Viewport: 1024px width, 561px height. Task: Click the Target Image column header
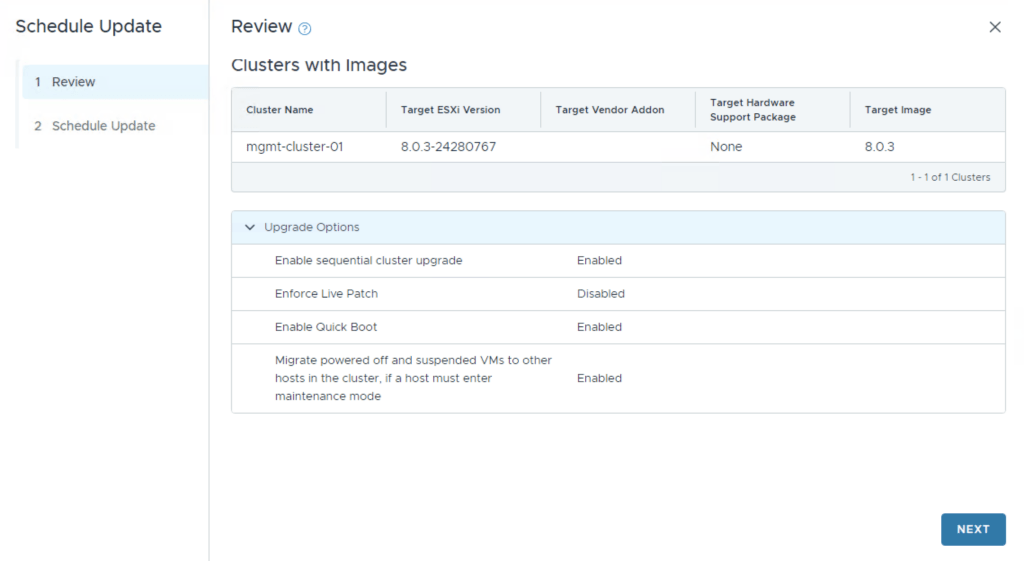897,110
